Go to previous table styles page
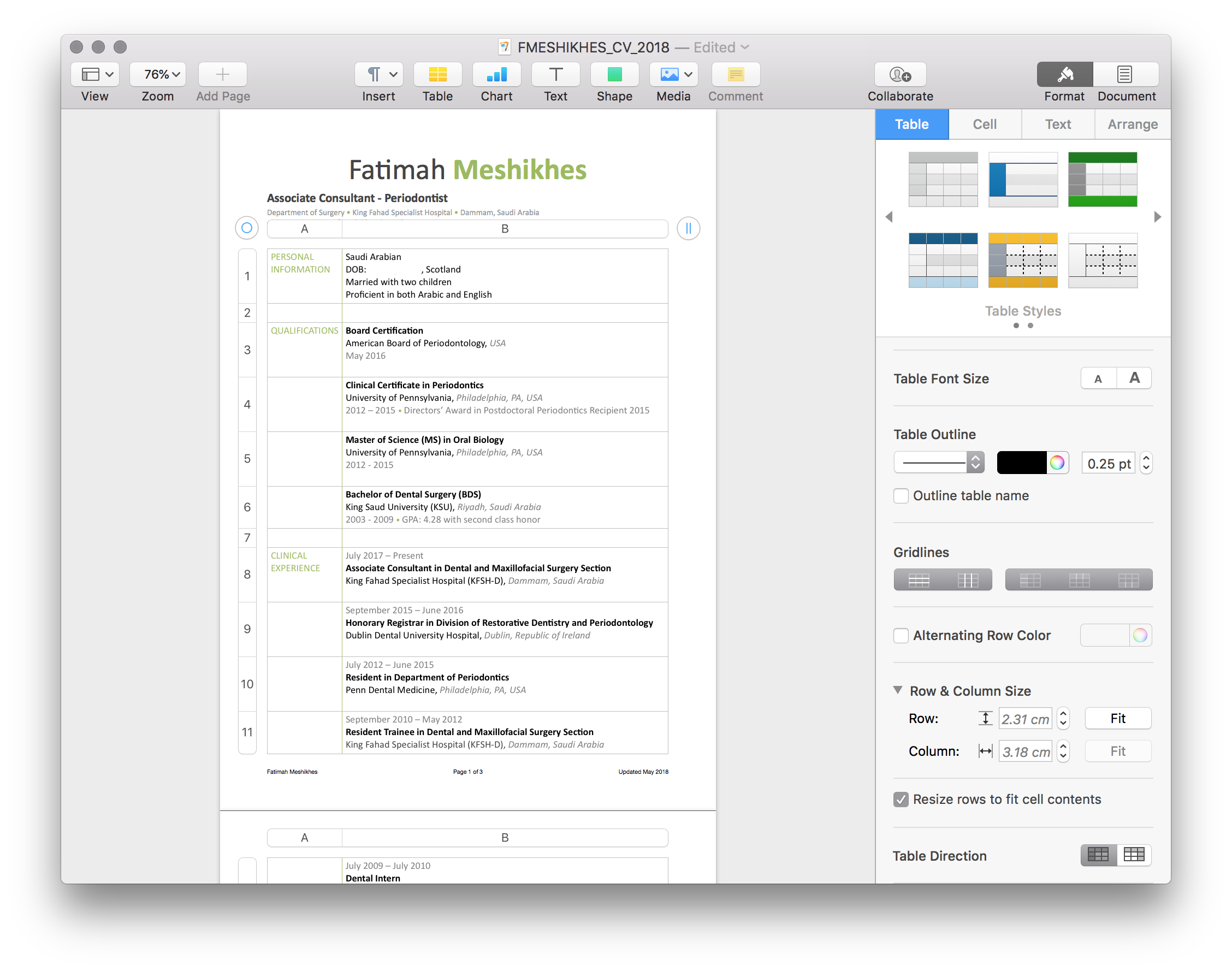Screen dimensions: 1232x971 coord(889,217)
